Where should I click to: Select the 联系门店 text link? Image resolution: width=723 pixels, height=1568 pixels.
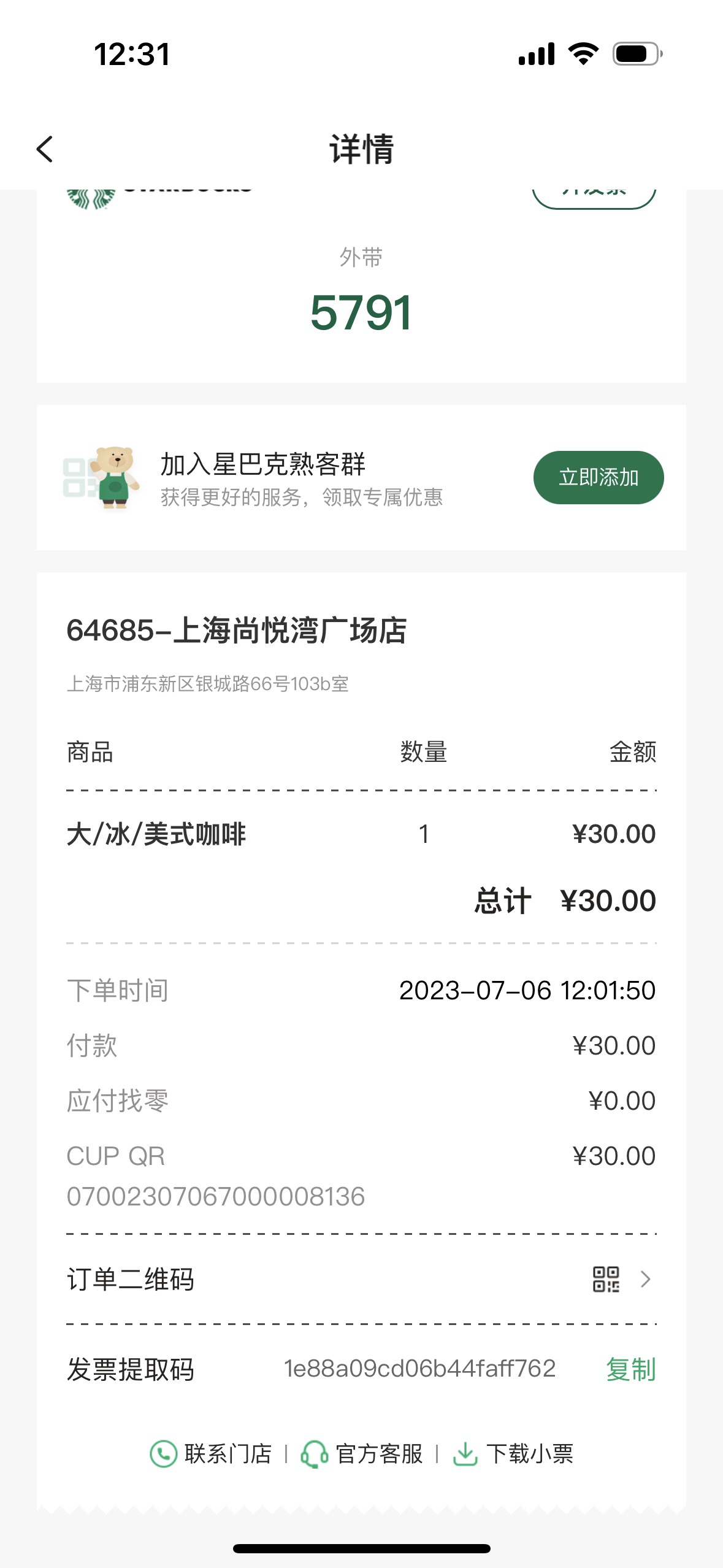[228, 1454]
